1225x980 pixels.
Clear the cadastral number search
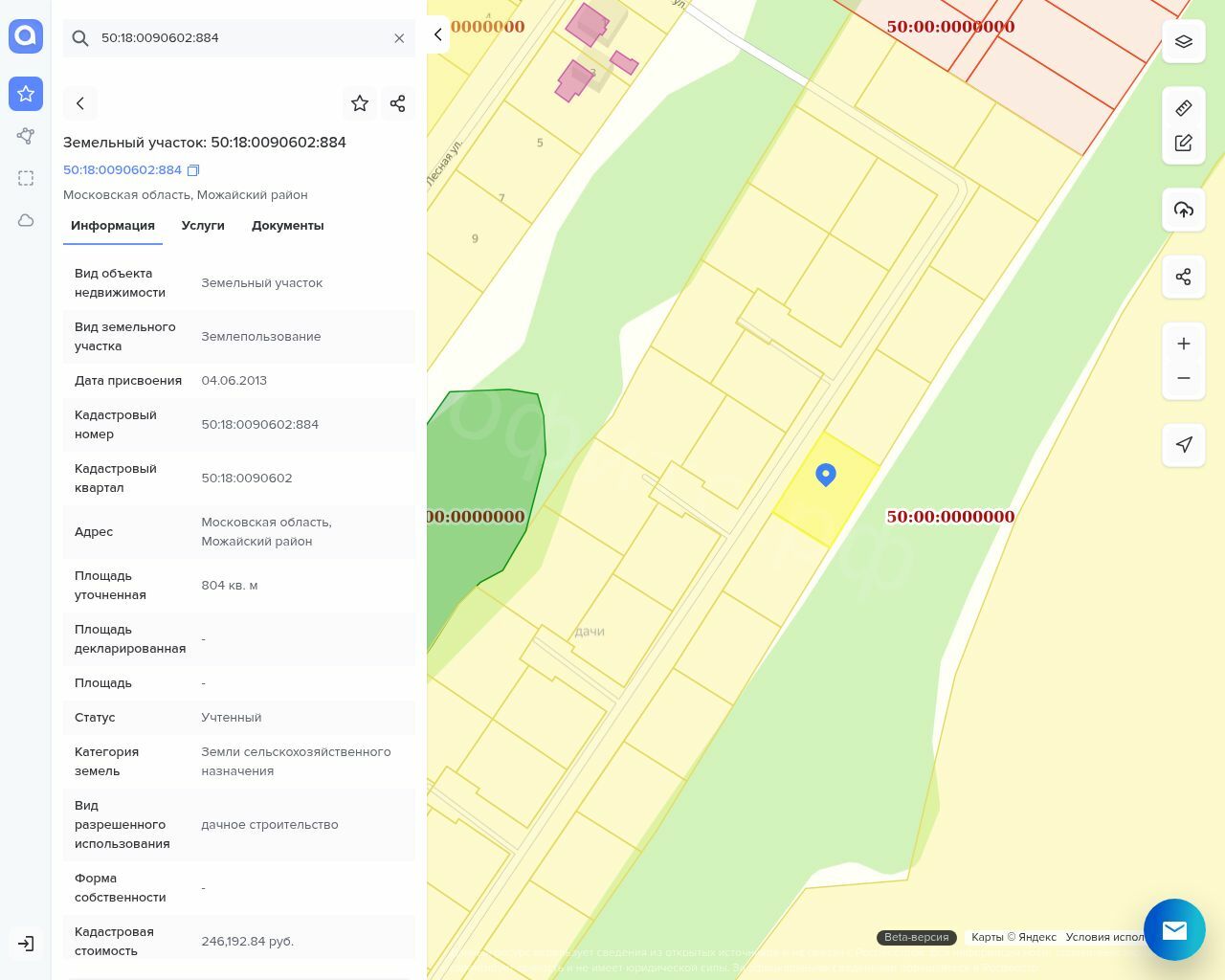pos(399,38)
